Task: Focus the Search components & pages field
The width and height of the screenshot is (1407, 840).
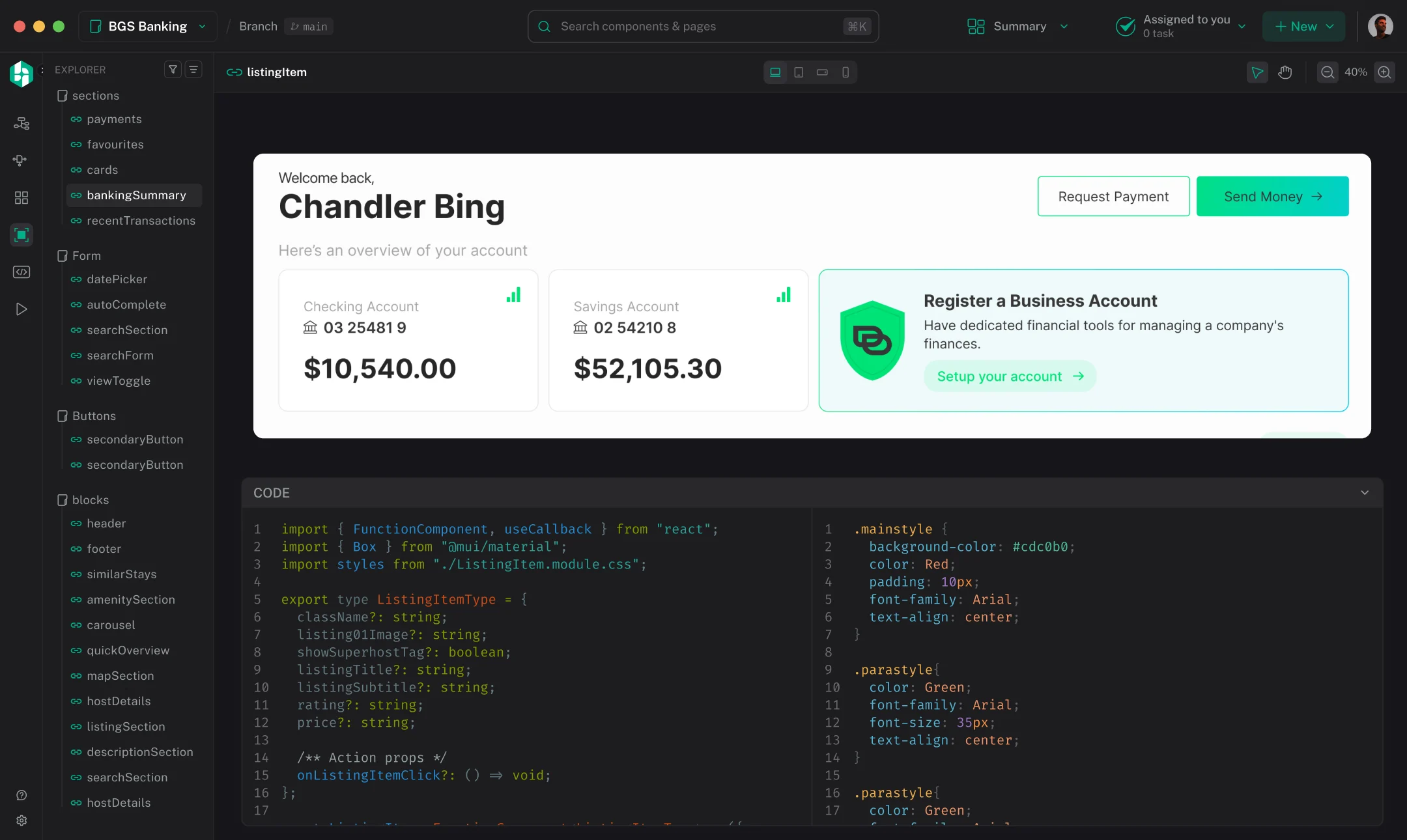Action: pyautogui.click(x=703, y=26)
